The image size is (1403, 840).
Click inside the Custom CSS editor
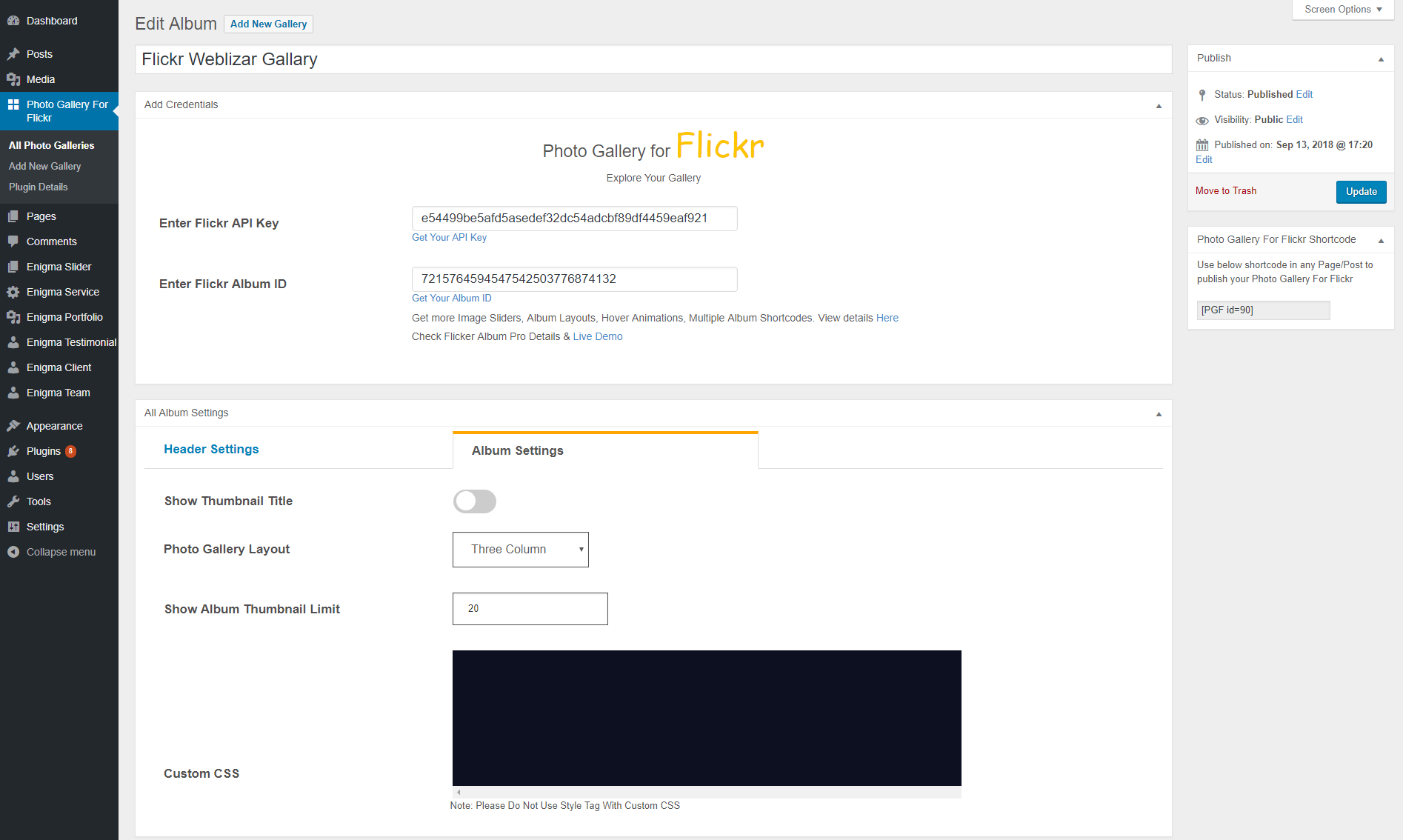pos(707,718)
